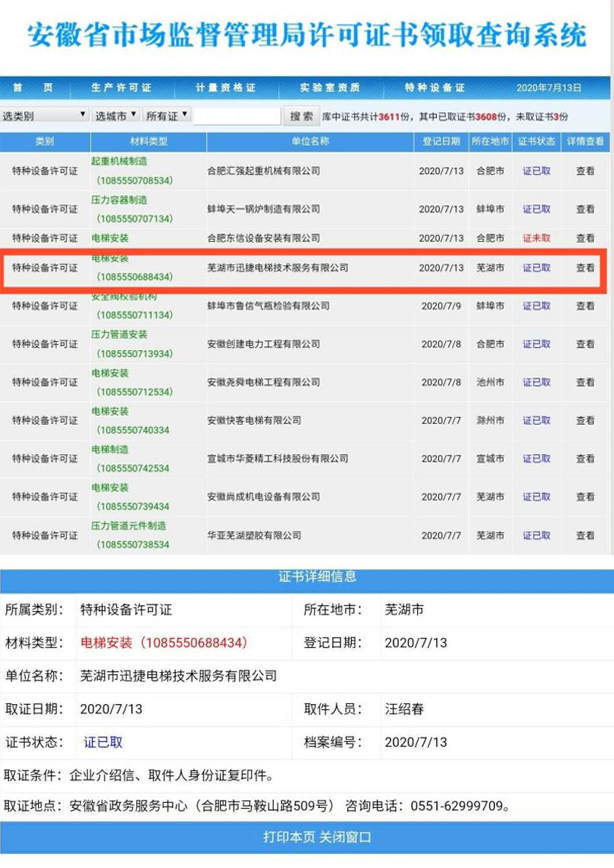Click the 搜索 button
This screenshot has width=614, height=868.
tap(302, 116)
